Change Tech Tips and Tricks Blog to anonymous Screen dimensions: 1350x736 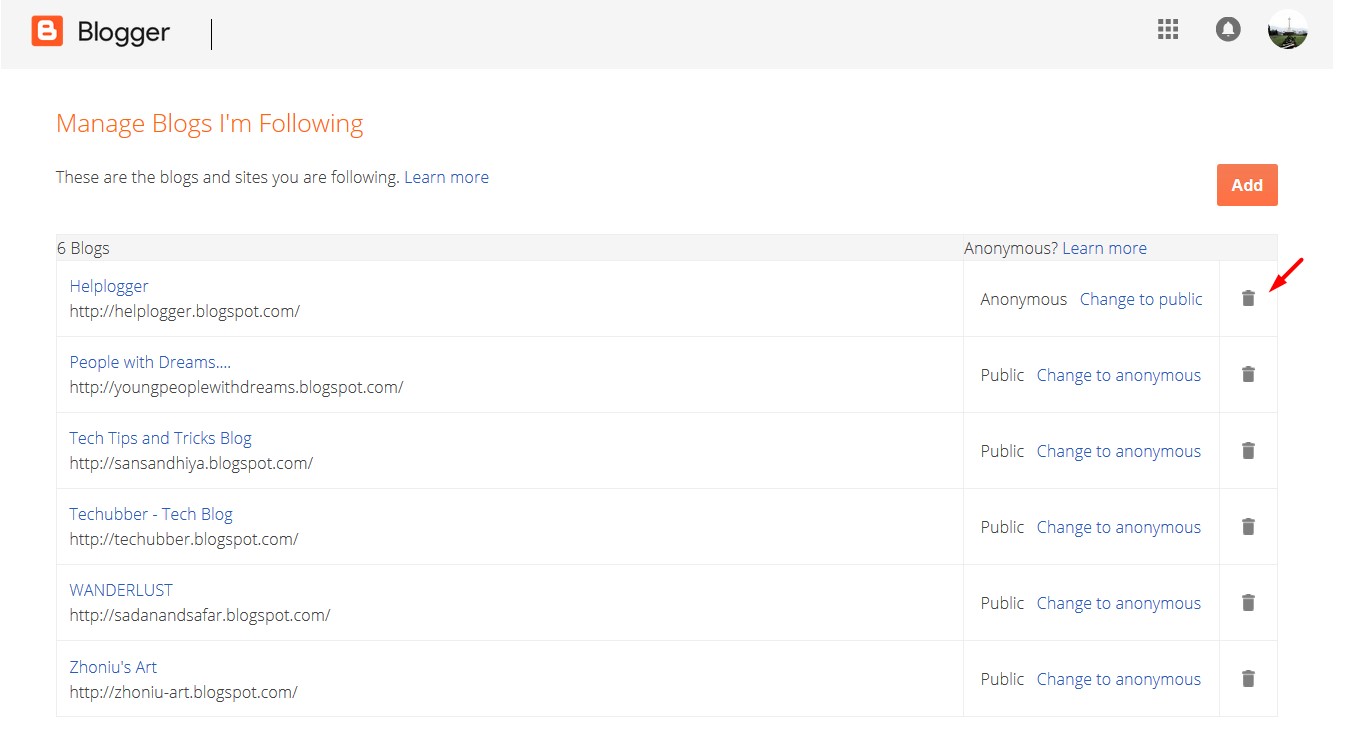click(x=1119, y=451)
